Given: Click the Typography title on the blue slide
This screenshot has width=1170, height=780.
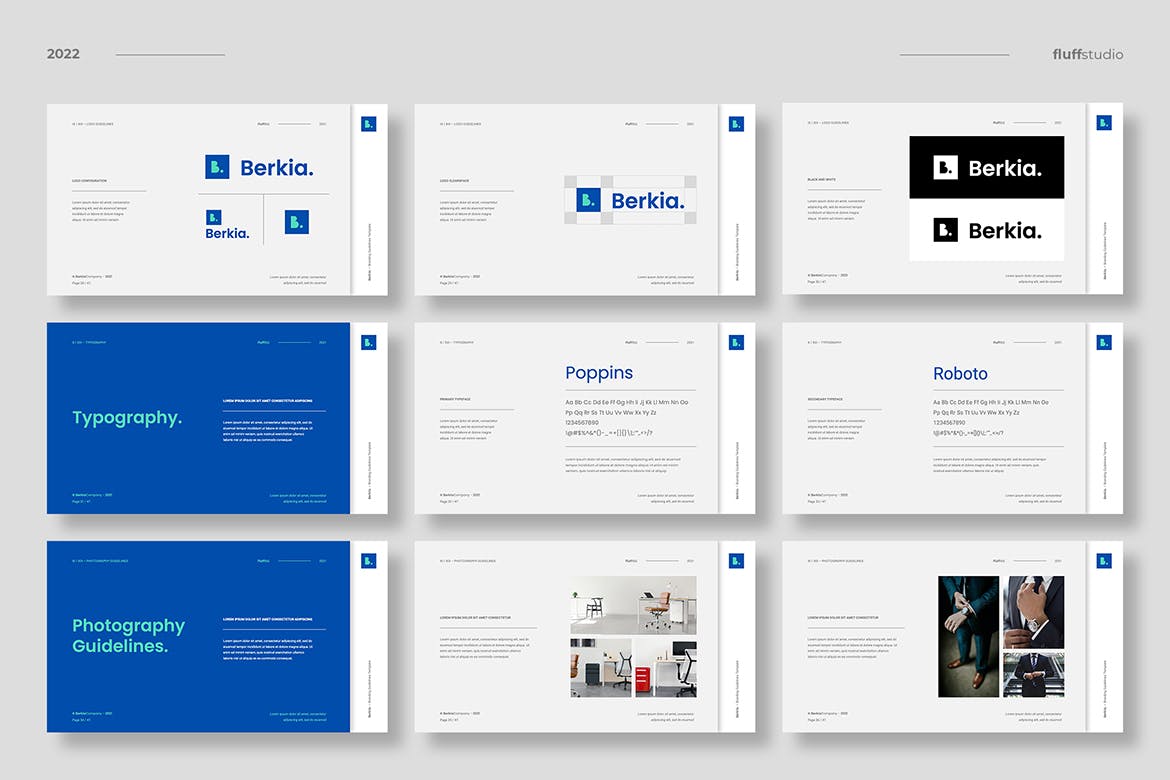Looking at the screenshot, I should [127, 418].
